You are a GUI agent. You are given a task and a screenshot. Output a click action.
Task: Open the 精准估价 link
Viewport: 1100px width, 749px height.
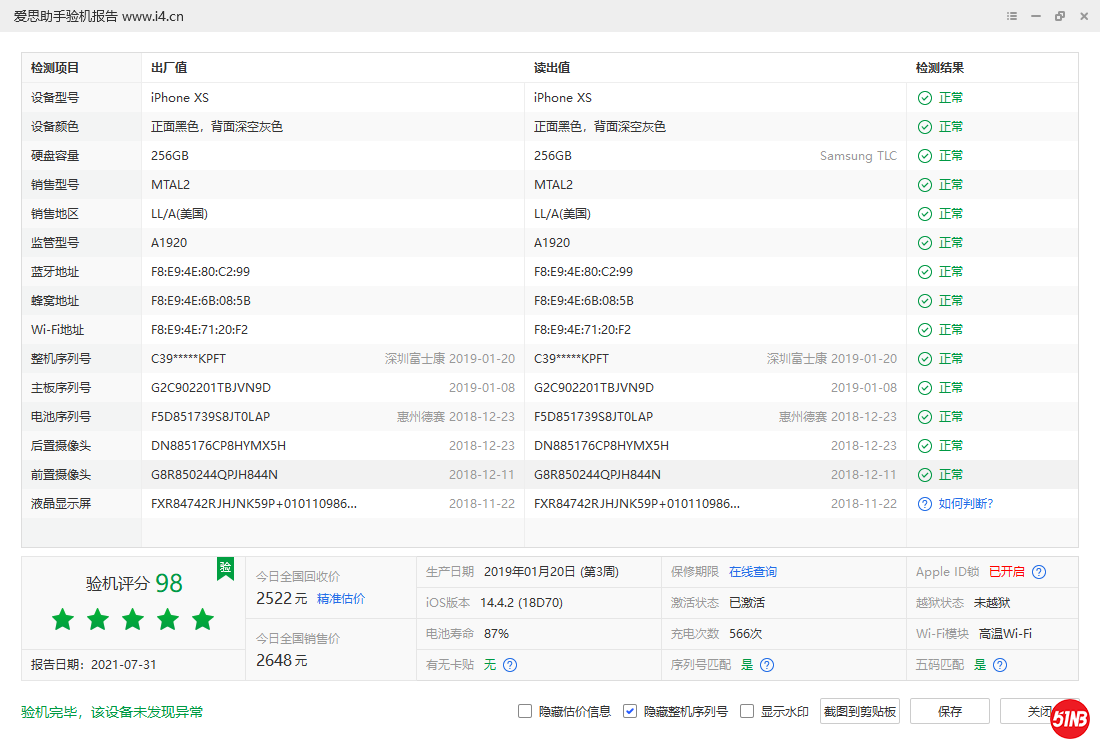(341, 599)
